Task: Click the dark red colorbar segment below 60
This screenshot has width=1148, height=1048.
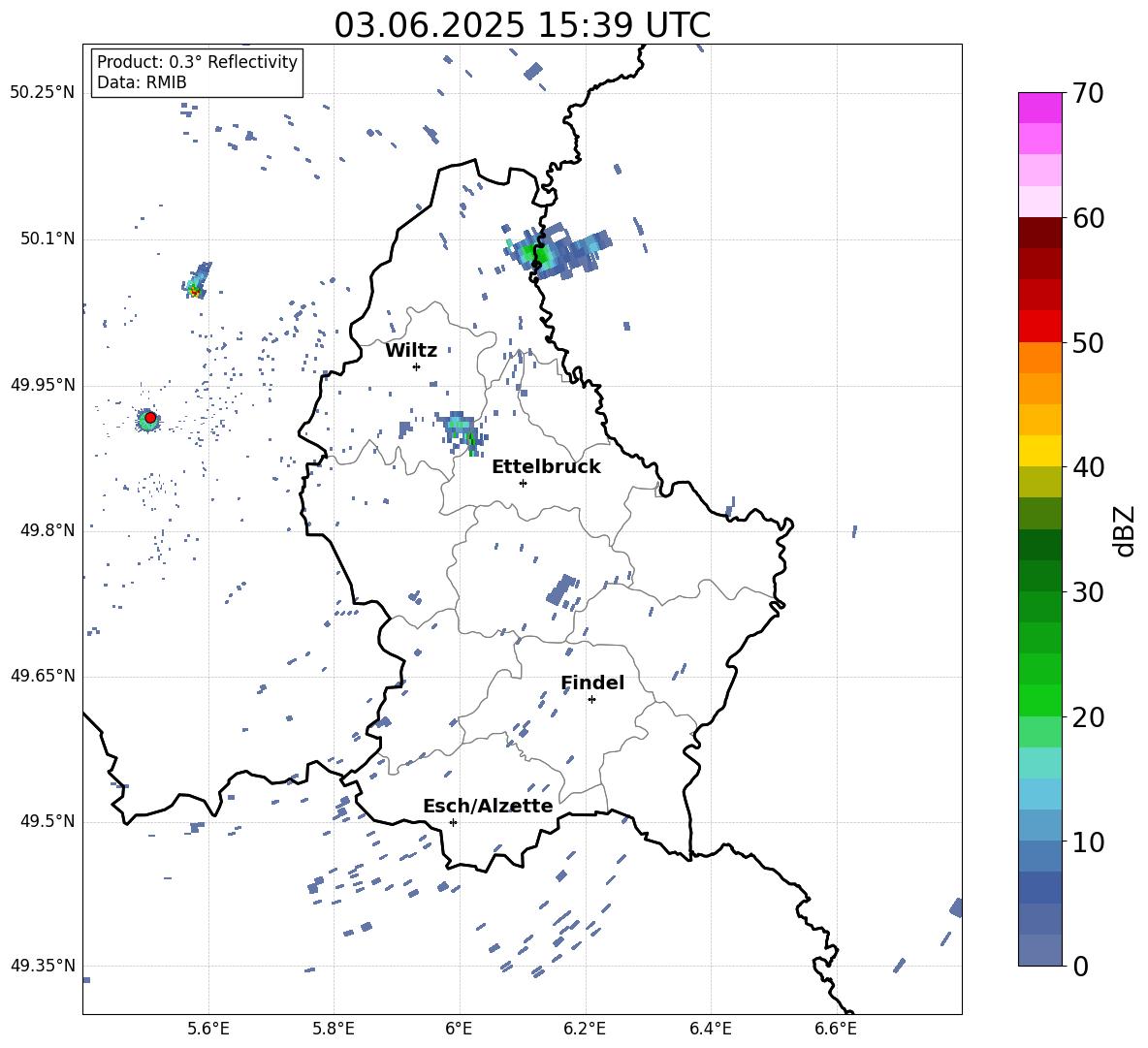Action: (1039, 233)
